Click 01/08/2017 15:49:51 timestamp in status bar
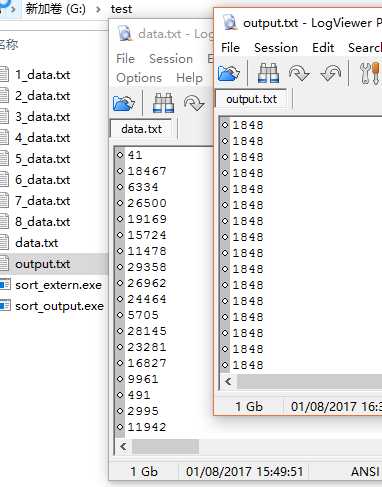Viewport: 382px width, 487px height. (x=245, y=471)
